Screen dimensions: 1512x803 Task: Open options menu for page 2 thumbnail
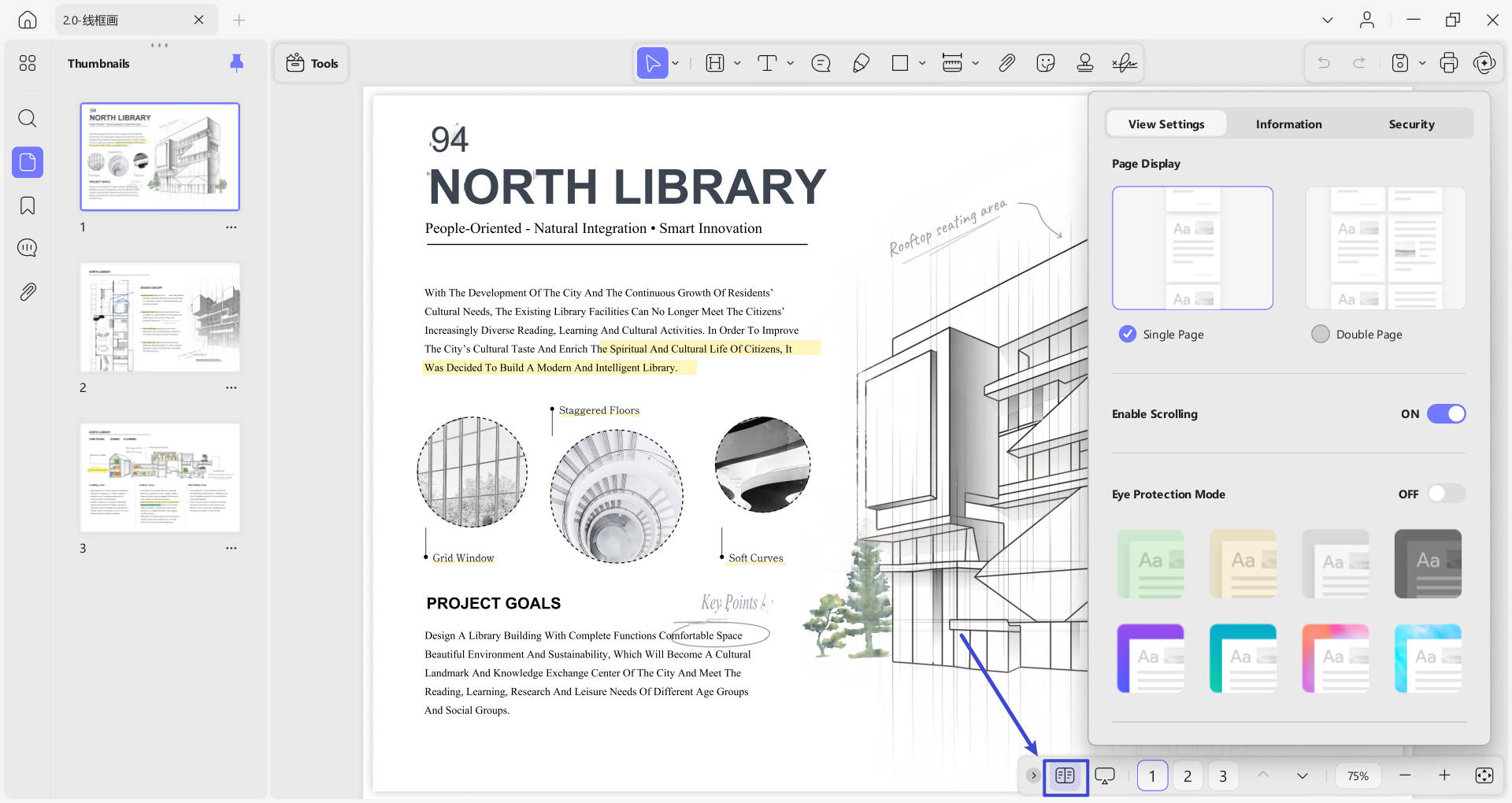pyautogui.click(x=231, y=388)
